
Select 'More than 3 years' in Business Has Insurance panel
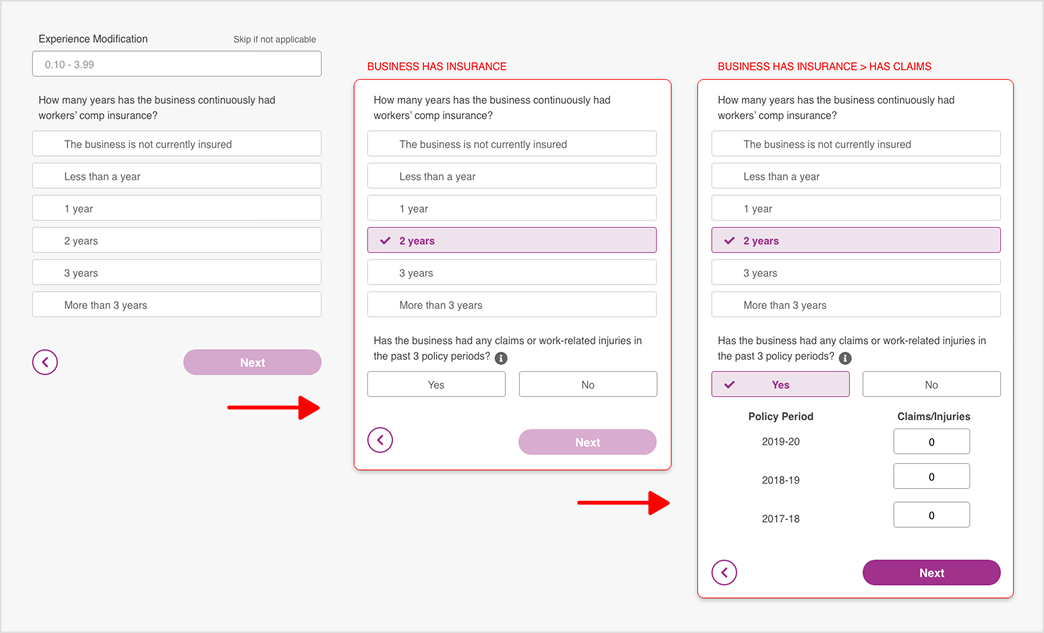pyautogui.click(x=512, y=305)
